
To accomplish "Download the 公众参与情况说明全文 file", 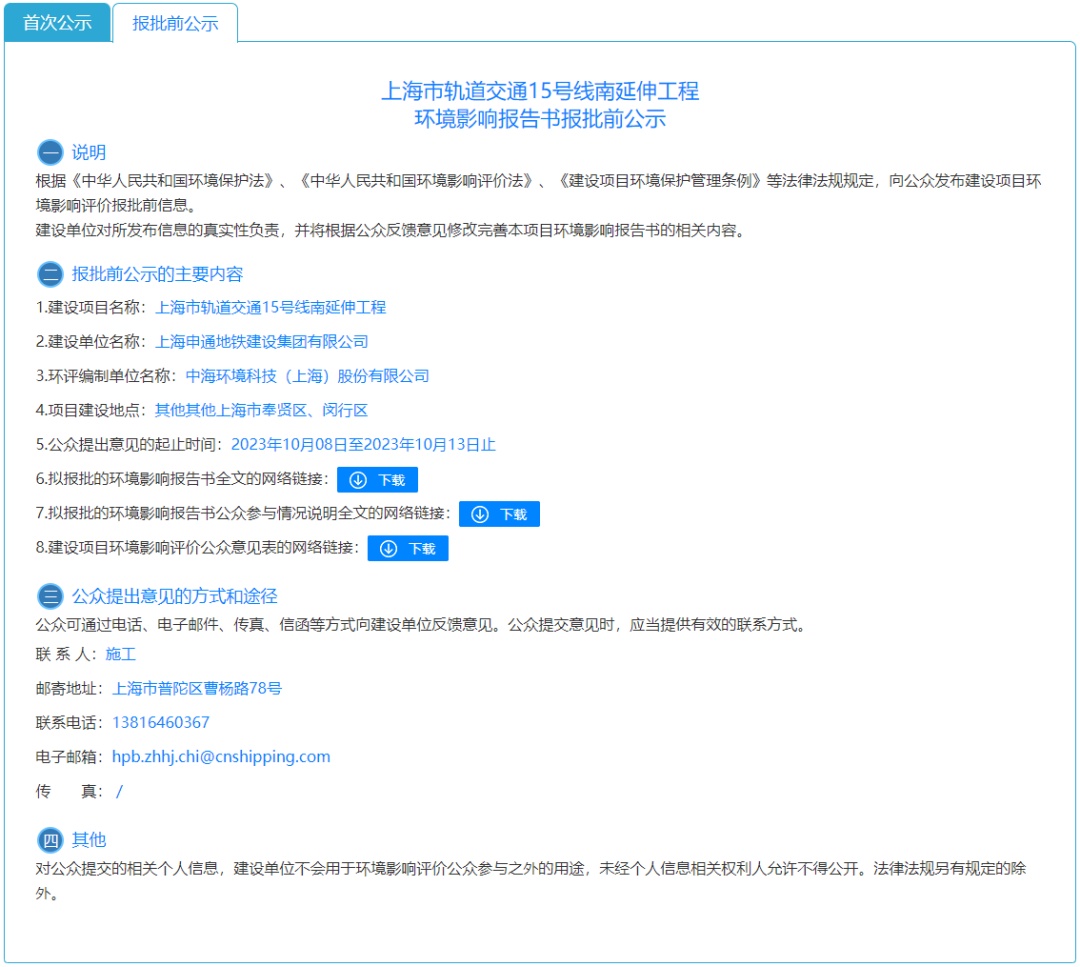I will pyautogui.click(x=499, y=514).
